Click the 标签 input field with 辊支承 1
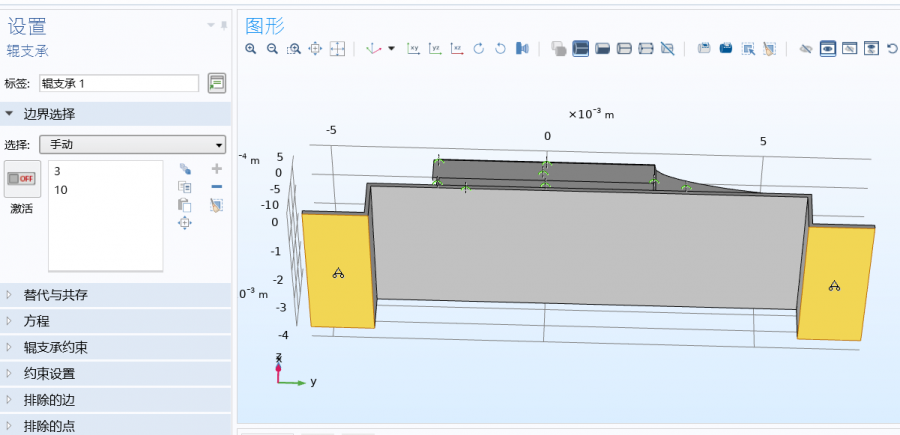Screen dimensions: 900x435 pyautogui.click(x=119, y=83)
